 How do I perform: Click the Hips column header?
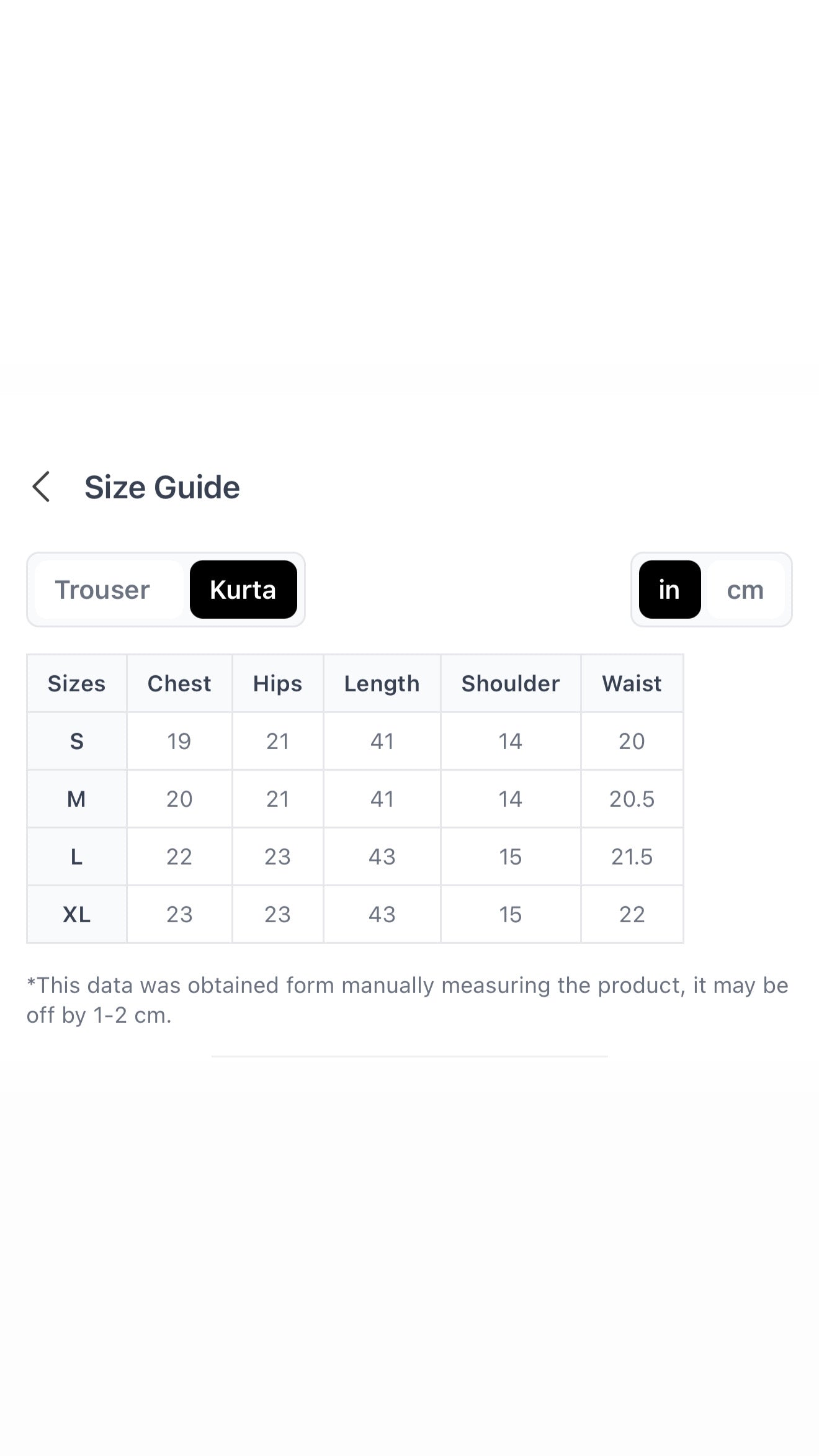tap(277, 683)
